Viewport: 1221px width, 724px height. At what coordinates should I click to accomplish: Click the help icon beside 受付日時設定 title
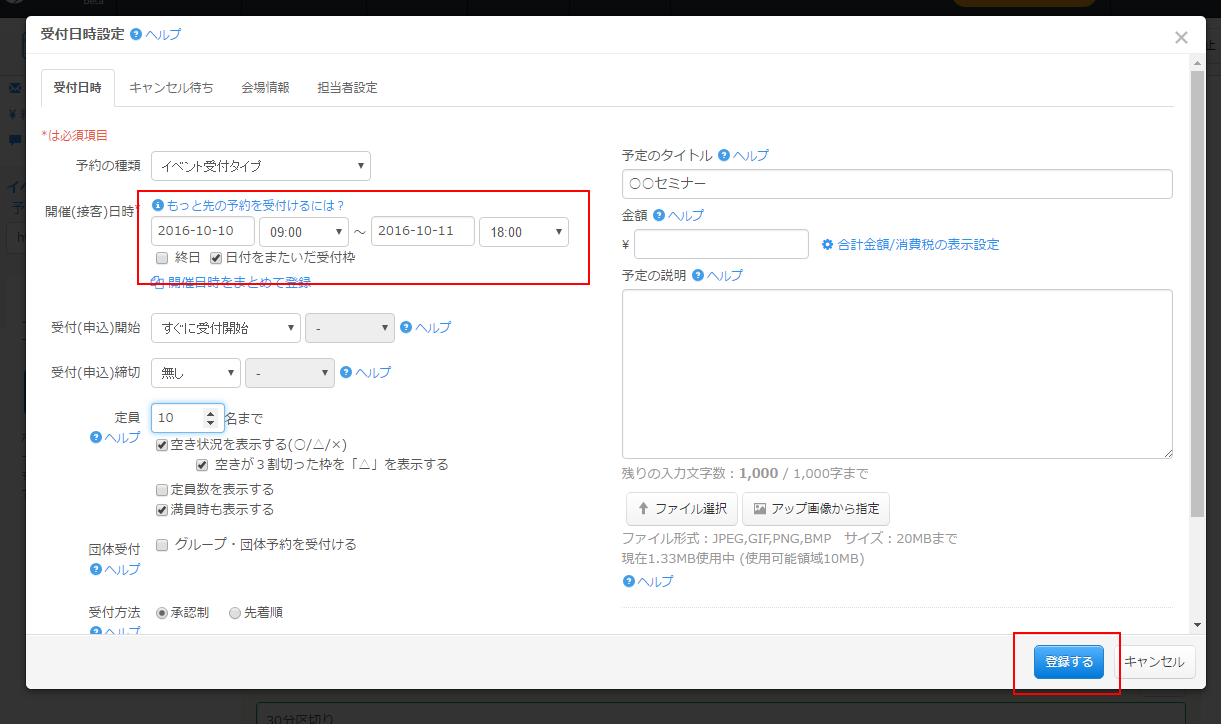coord(136,34)
